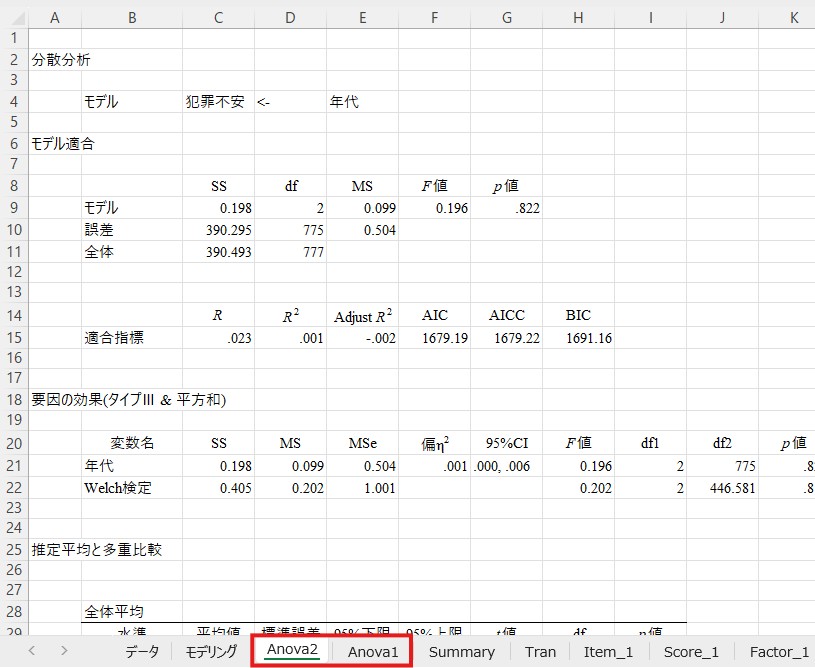Open the Tran sheet tab
Screen dimensions: 815x668
coord(540,652)
